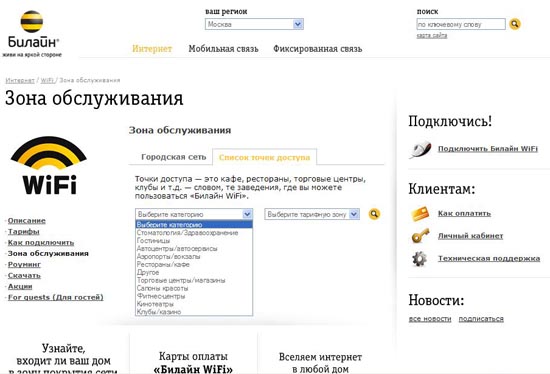Switch to the Список точек доступа tab
Viewport: 550px width, 374px height.
[264, 157]
